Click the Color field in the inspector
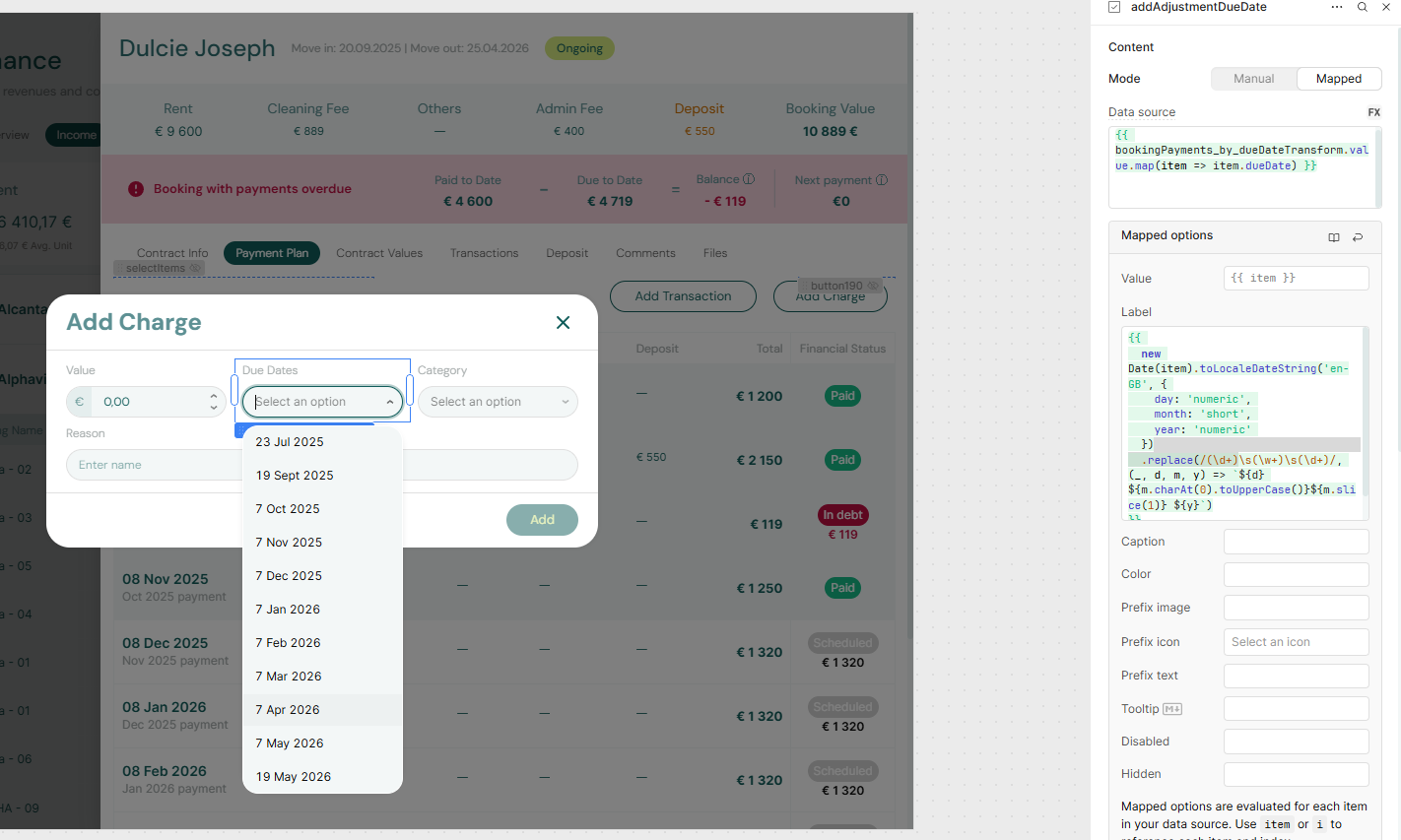 1296,574
